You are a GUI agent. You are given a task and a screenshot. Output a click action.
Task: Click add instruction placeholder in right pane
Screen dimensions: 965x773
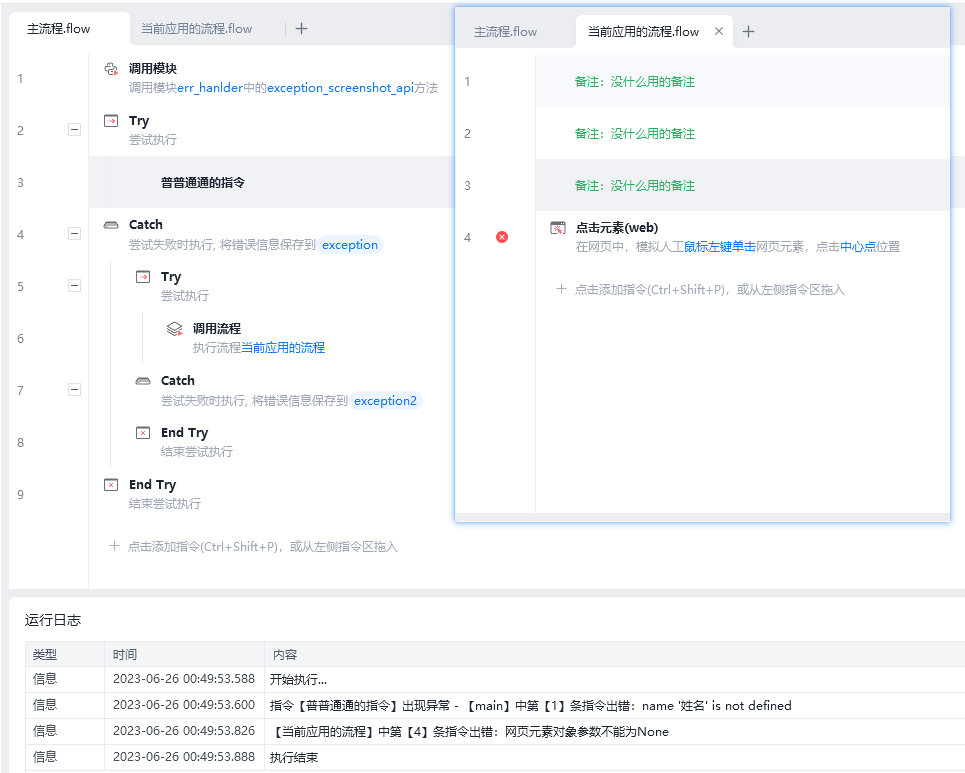[708, 290]
